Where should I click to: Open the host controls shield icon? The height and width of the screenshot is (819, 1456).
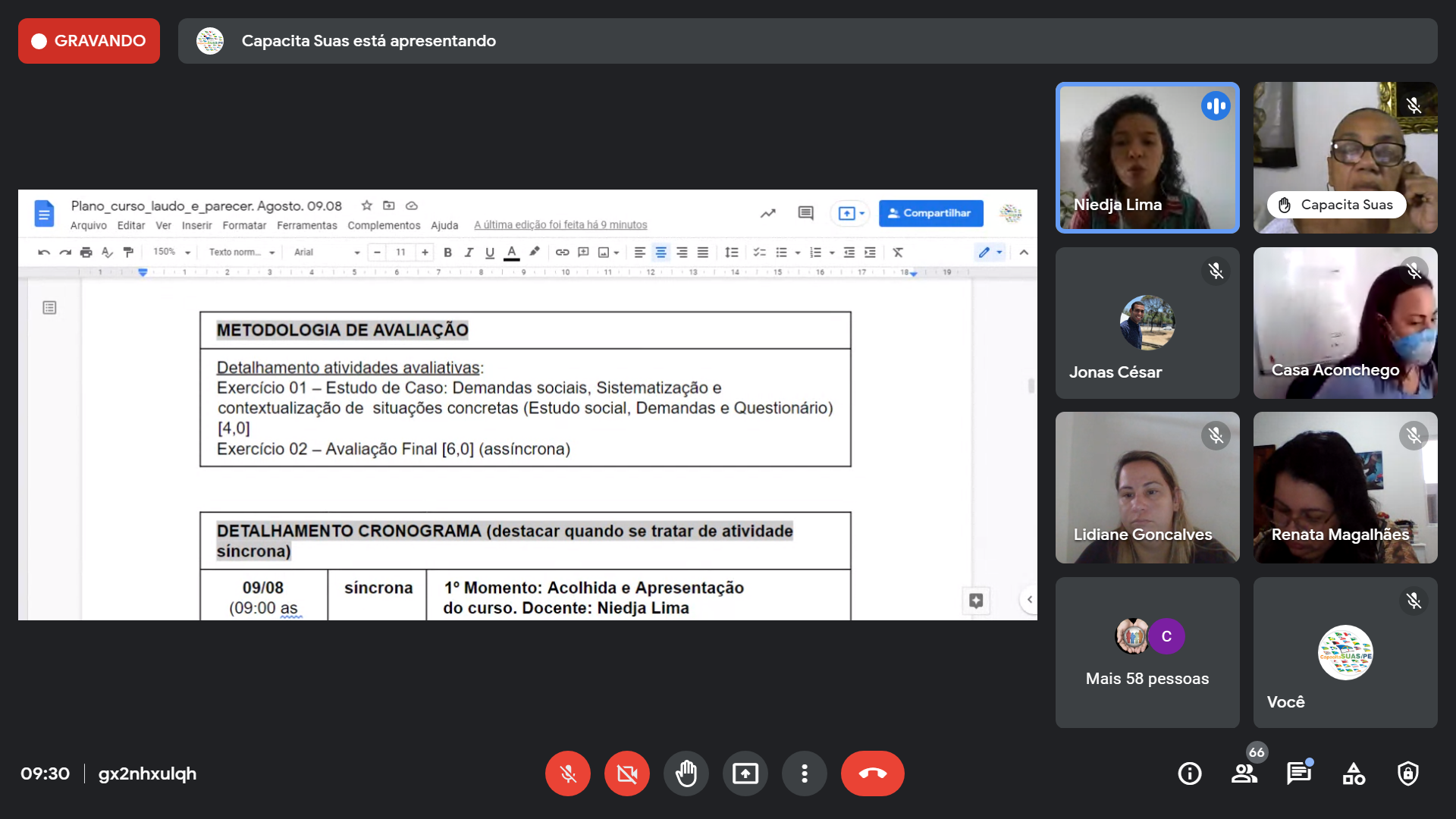[x=1408, y=773]
